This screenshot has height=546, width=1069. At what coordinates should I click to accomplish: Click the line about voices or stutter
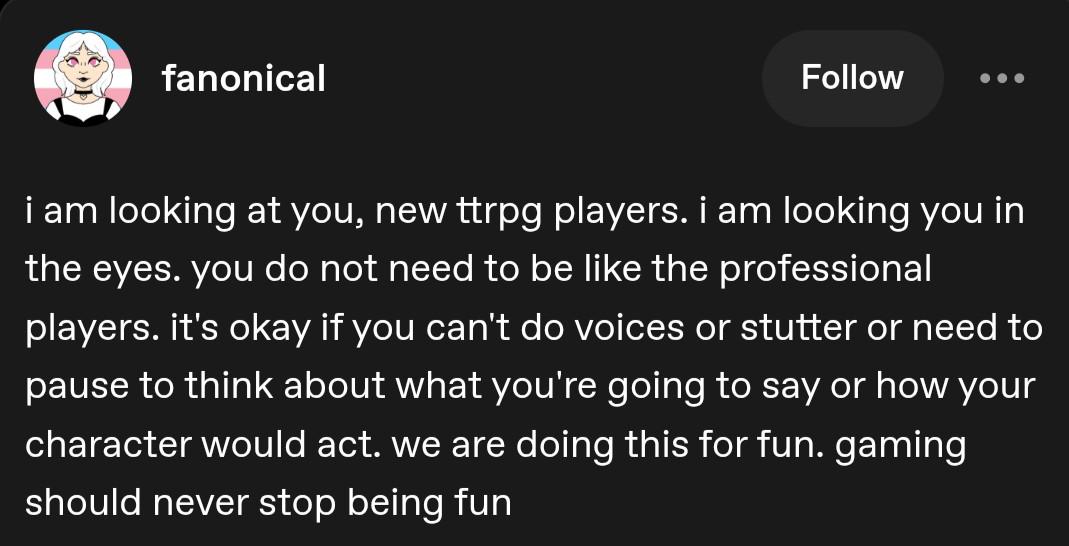click(x=533, y=327)
